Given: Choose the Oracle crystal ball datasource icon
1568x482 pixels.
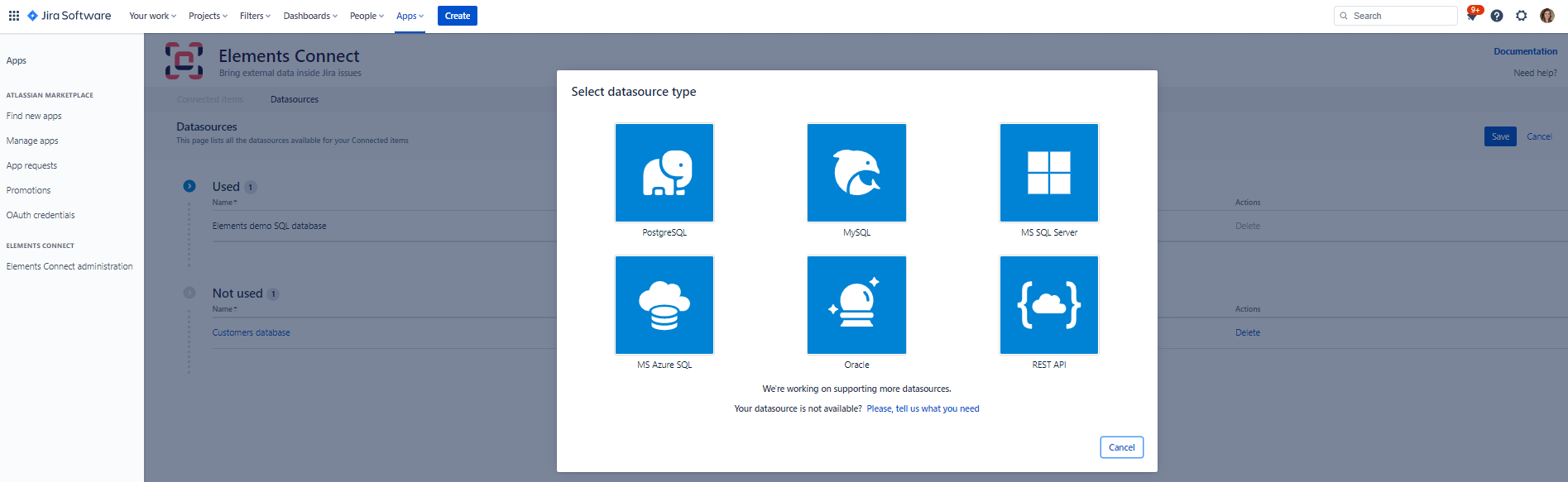Looking at the screenshot, I should point(856,305).
